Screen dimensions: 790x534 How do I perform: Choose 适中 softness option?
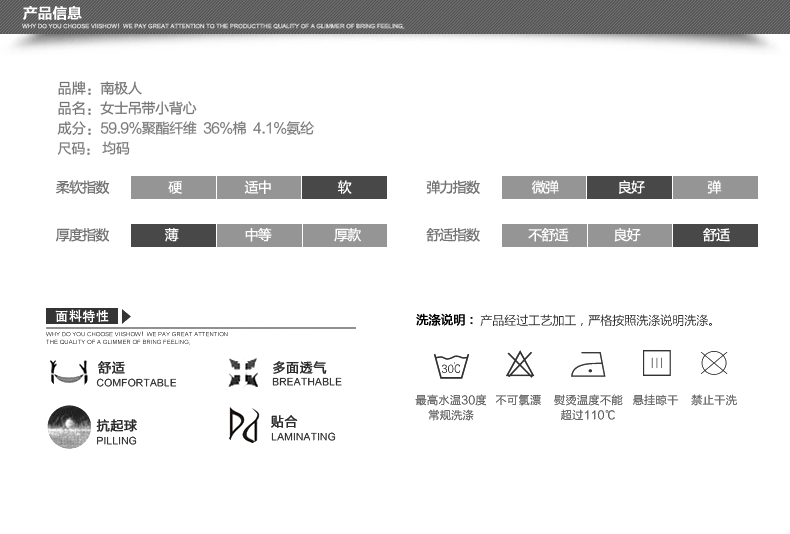point(258,188)
